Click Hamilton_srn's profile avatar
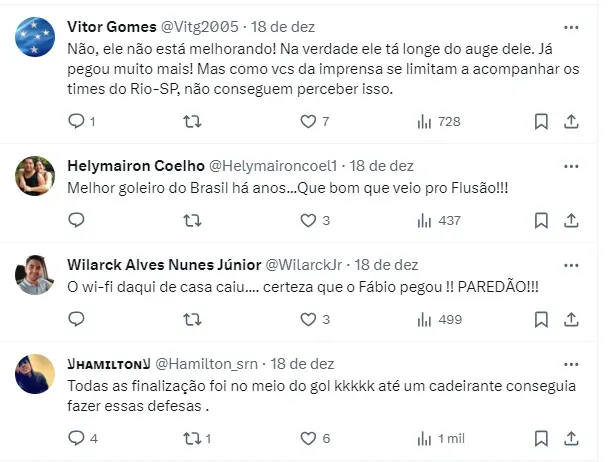The image size is (611, 462). coord(35,373)
